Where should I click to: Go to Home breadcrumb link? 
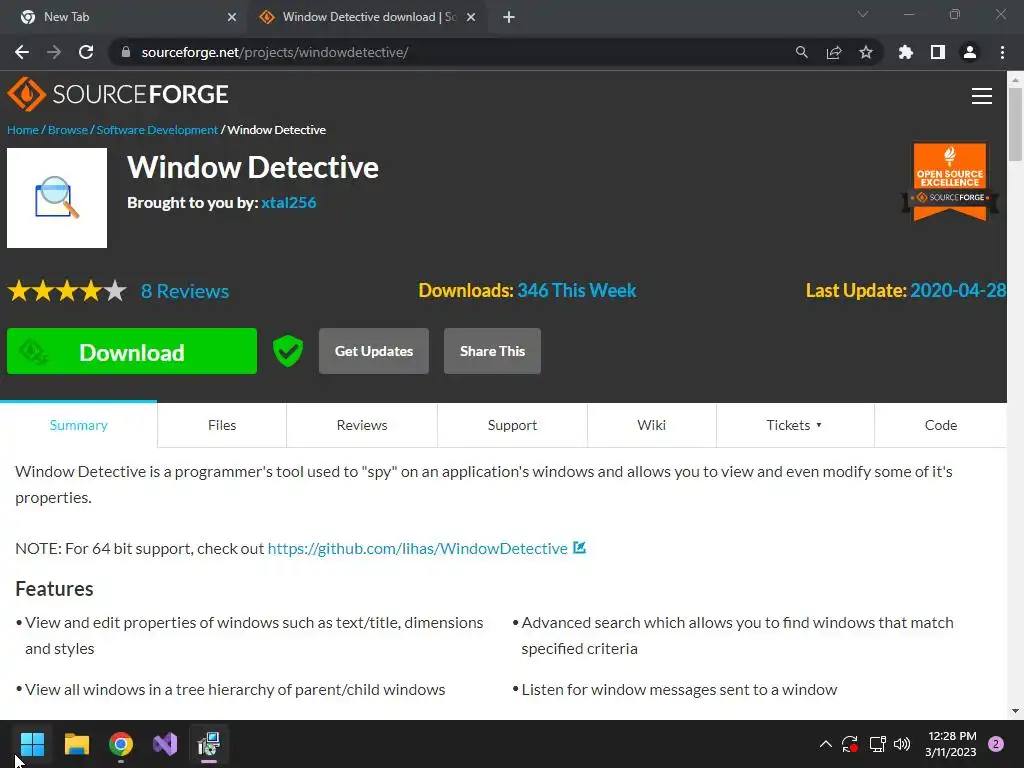pos(23,130)
